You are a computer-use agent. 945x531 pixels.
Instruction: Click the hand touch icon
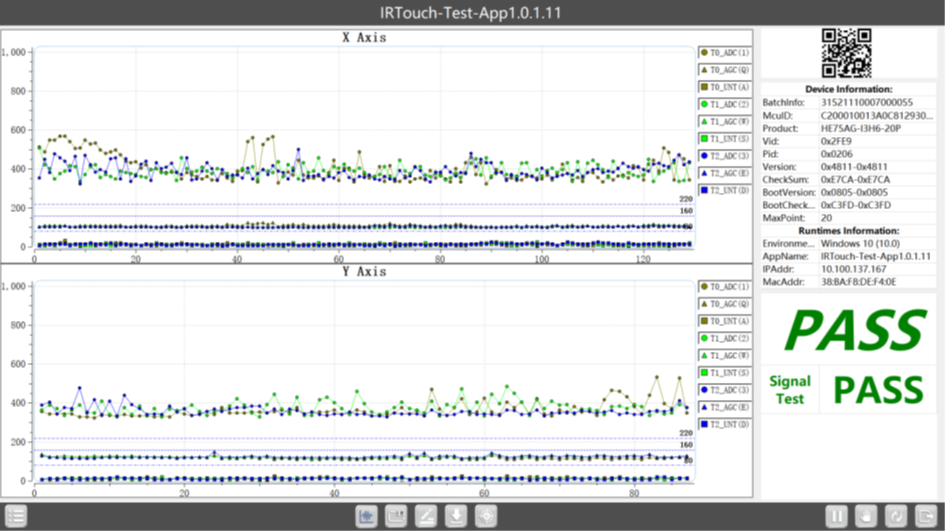[x=866, y=516]
